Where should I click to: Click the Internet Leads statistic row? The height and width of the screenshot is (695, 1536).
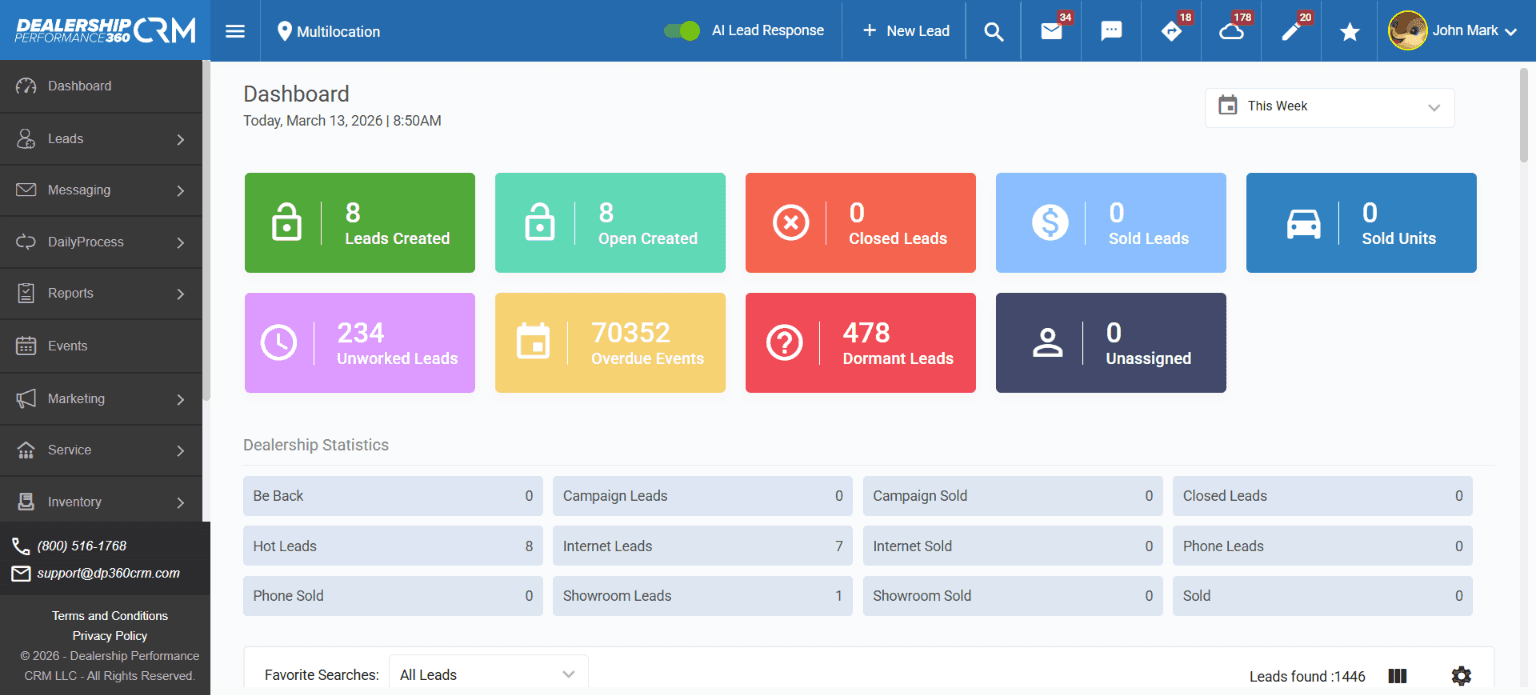pyautogui.click(x=703, y=546)
